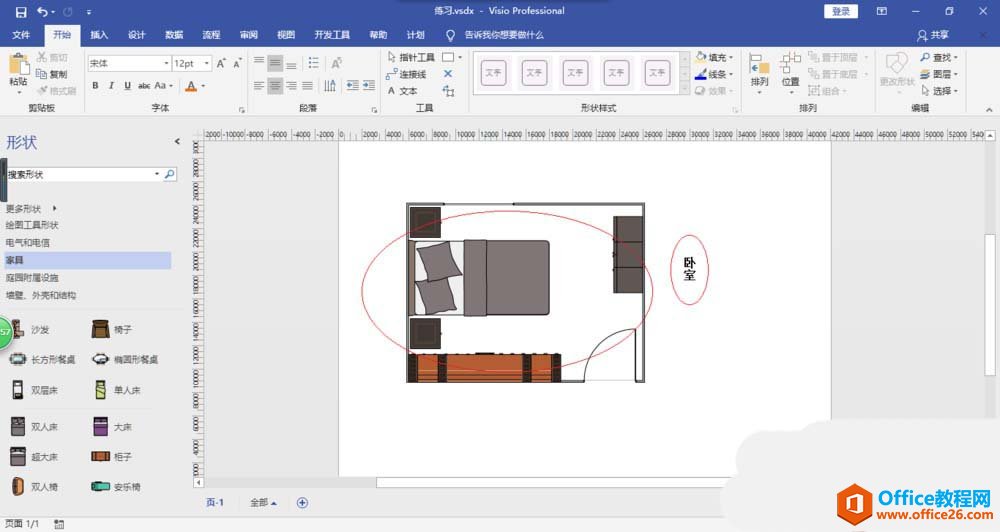Click the 搜索形状 search field
The image size is (1000, 532).
(78, 174)
